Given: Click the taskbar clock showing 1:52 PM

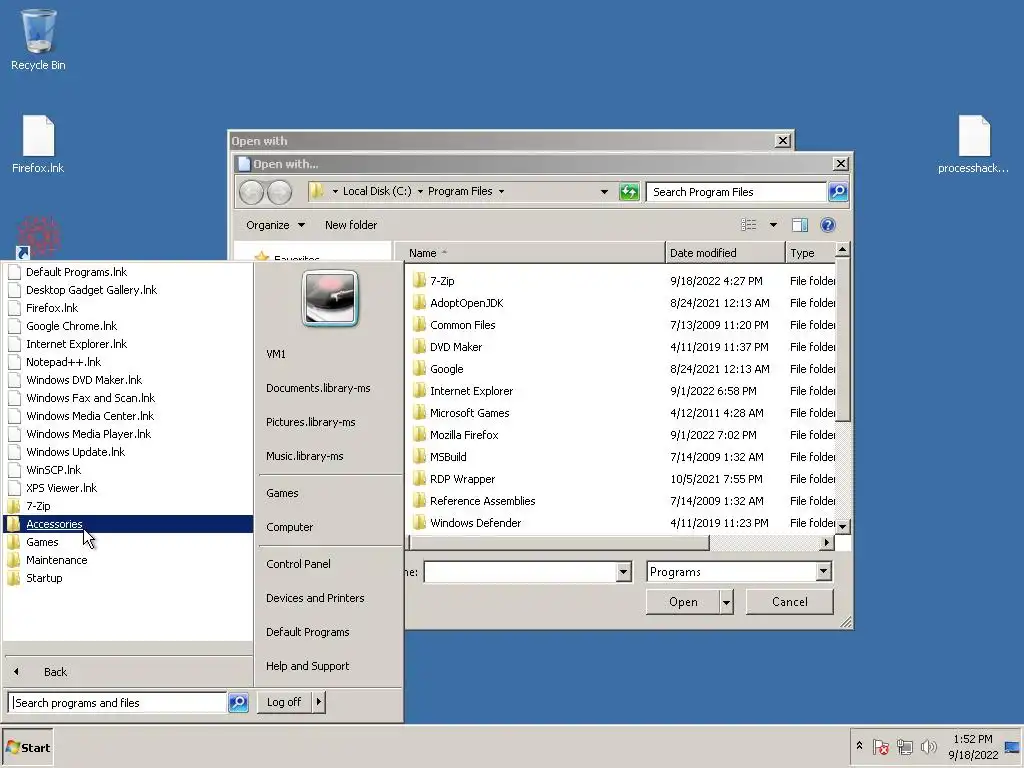Looking at the screenshot, I should pos(973,747).
